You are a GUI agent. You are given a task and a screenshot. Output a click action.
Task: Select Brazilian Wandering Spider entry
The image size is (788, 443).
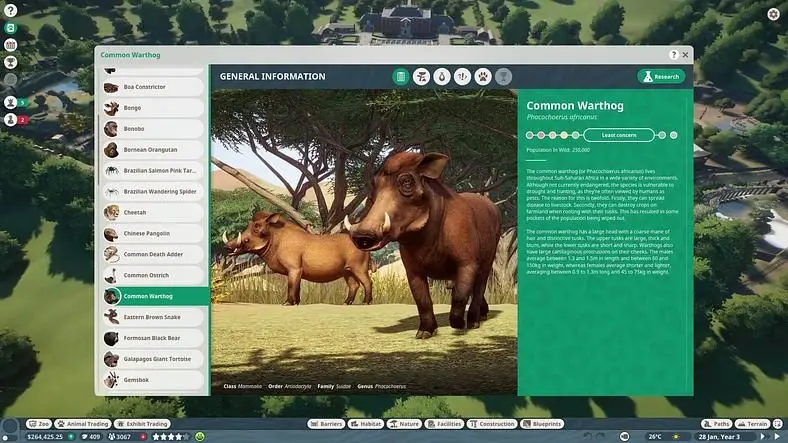pyautogui.click(x=153, y=192)
